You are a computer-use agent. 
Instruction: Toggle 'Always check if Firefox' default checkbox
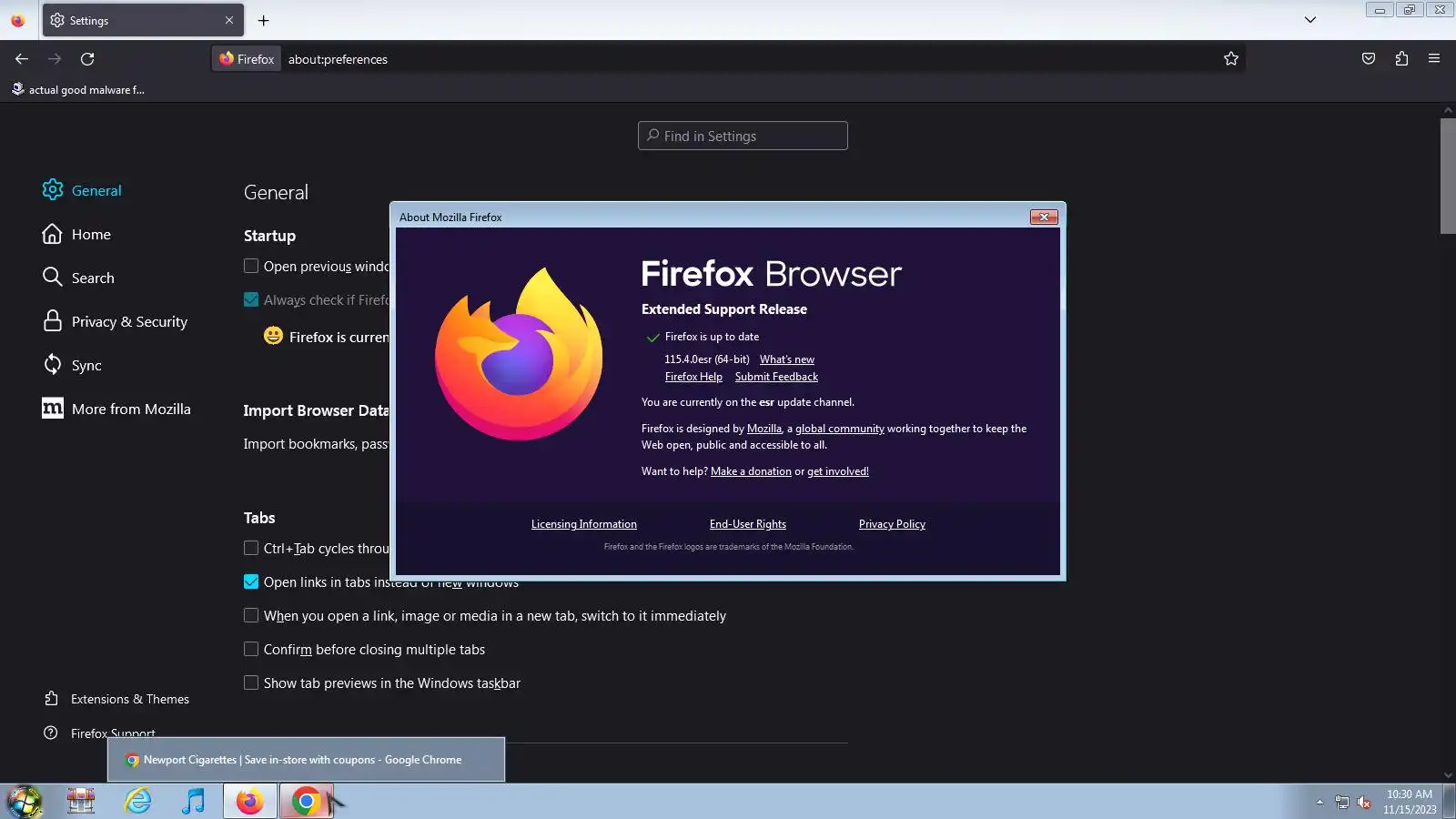(251, 300)
